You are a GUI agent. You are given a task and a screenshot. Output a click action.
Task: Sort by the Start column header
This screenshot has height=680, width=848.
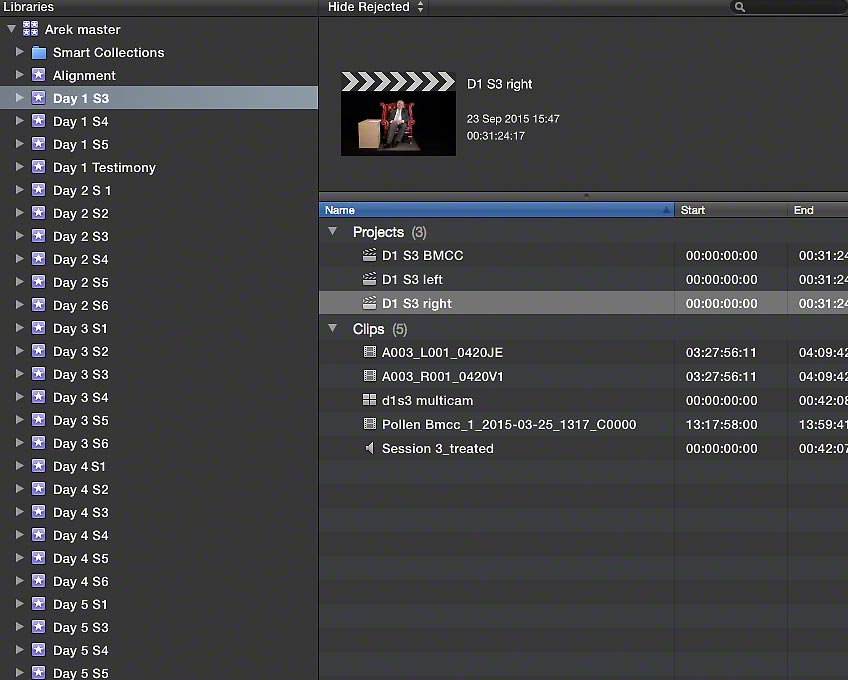(x=731, y=210)
